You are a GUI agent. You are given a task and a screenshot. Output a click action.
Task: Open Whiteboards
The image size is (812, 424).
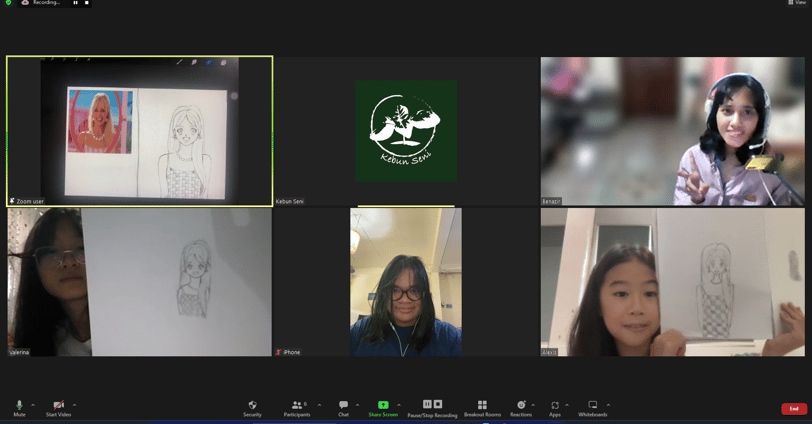(x=593, y=408)
